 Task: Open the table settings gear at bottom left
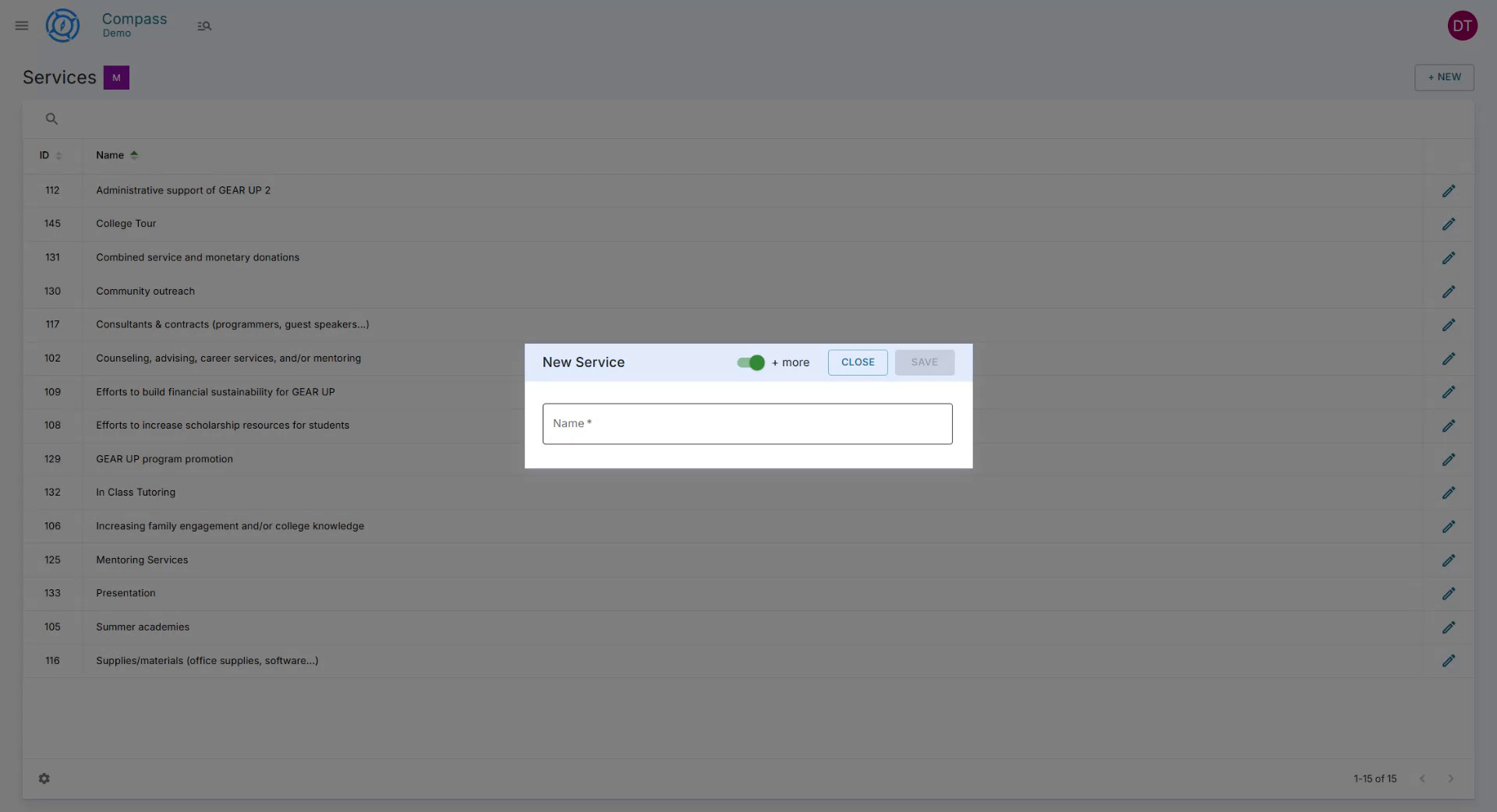44,778
